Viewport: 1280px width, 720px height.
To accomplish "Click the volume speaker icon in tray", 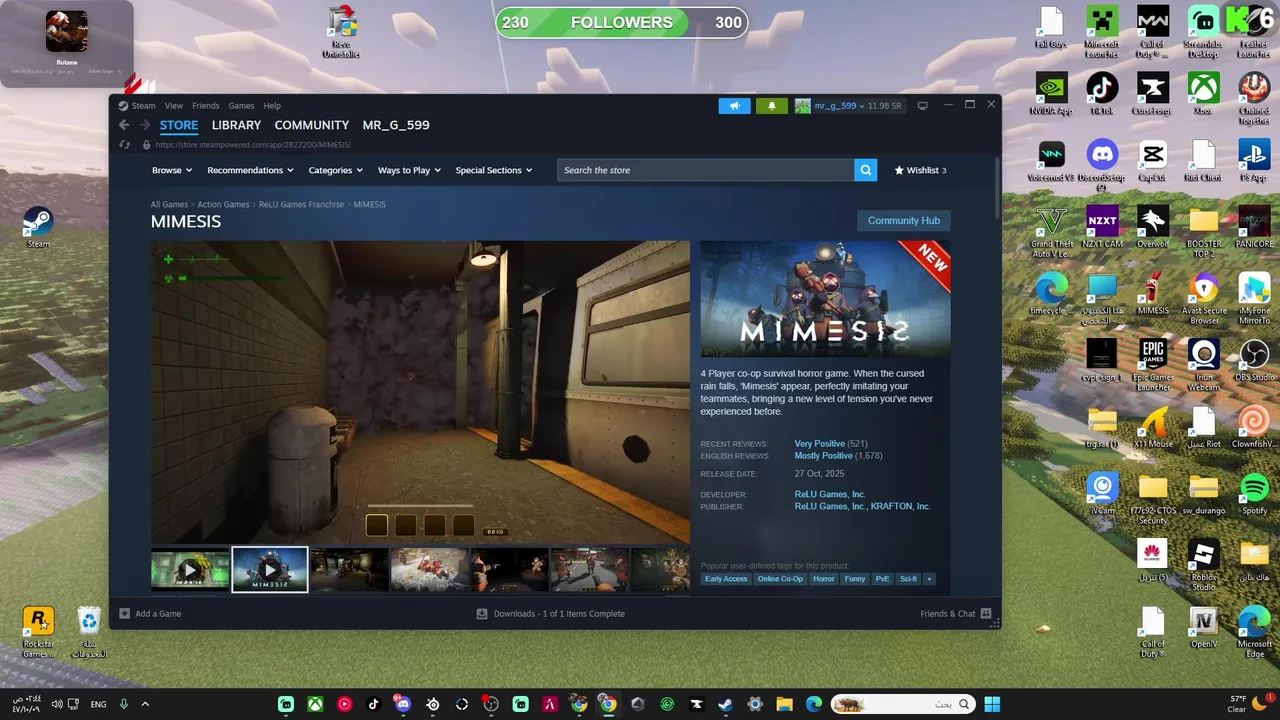I will 57,704.
